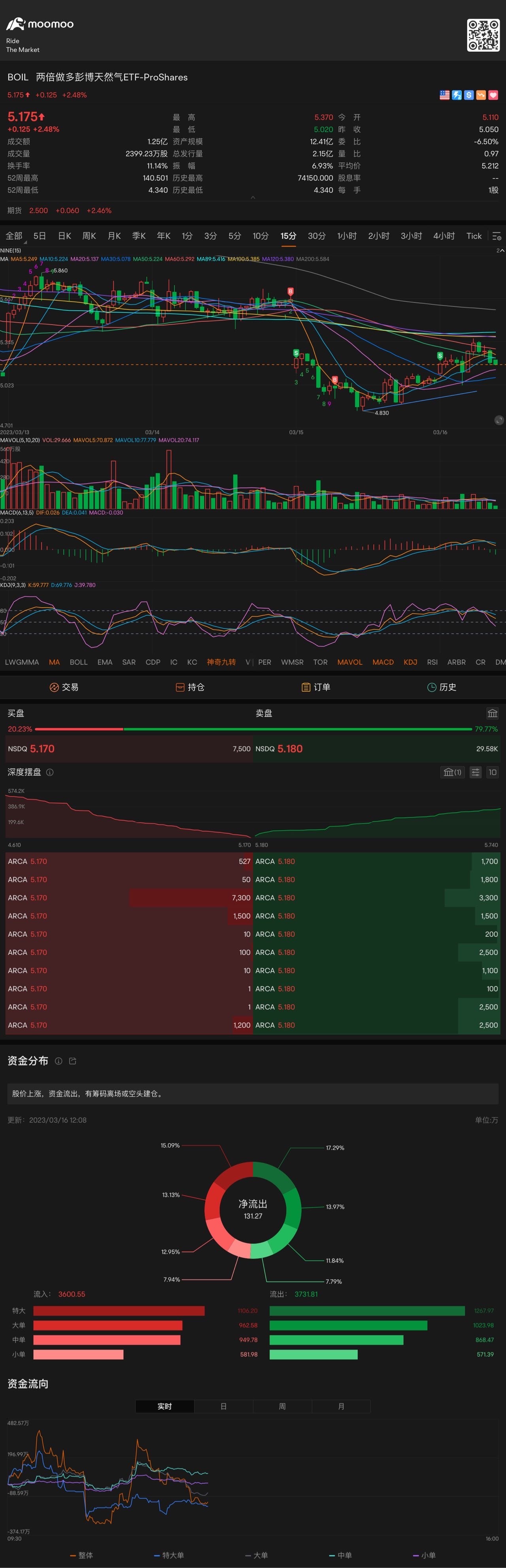Select 实时 in 资金流向 tabs
506x1568 pixels.
(164, 1406)
